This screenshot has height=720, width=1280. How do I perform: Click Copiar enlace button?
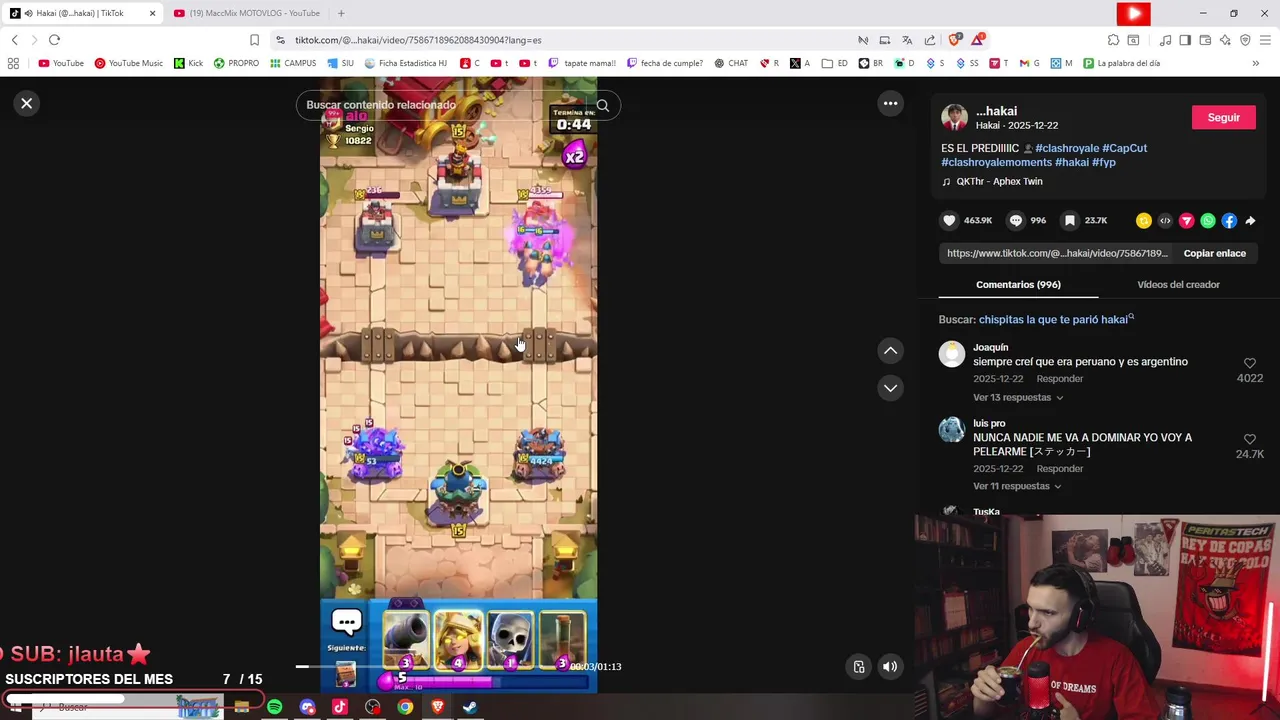point(1214,253)
